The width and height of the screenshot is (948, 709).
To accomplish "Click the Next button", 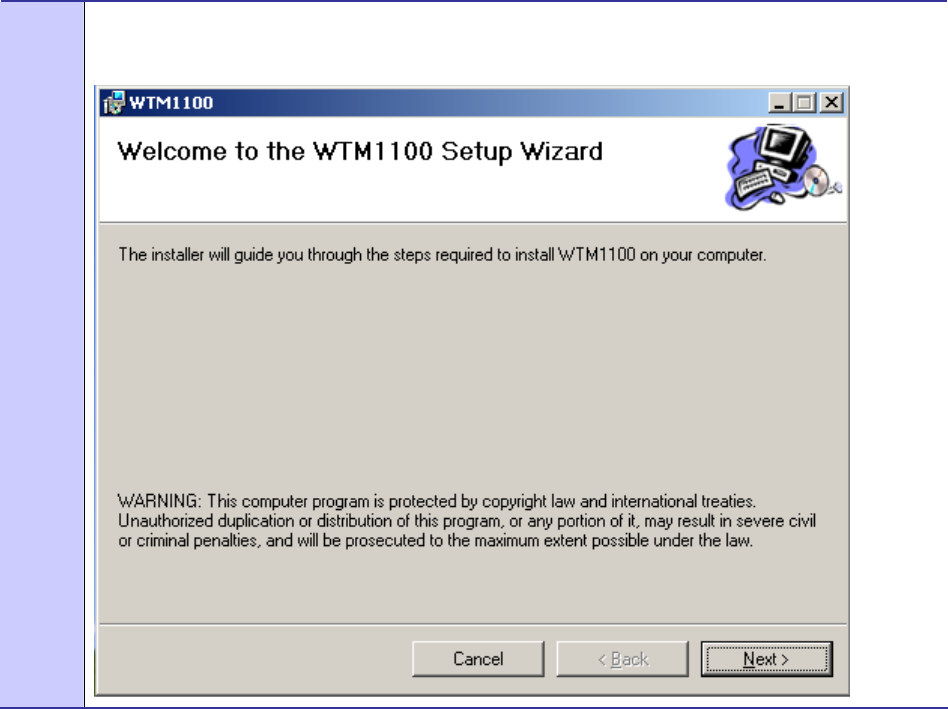I will click(x=766, y=659).
